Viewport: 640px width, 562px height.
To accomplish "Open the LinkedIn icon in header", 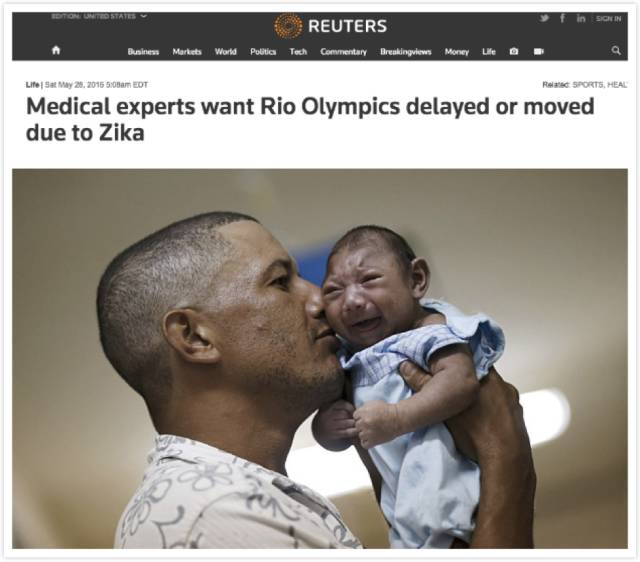I will (x=581, y=18).
